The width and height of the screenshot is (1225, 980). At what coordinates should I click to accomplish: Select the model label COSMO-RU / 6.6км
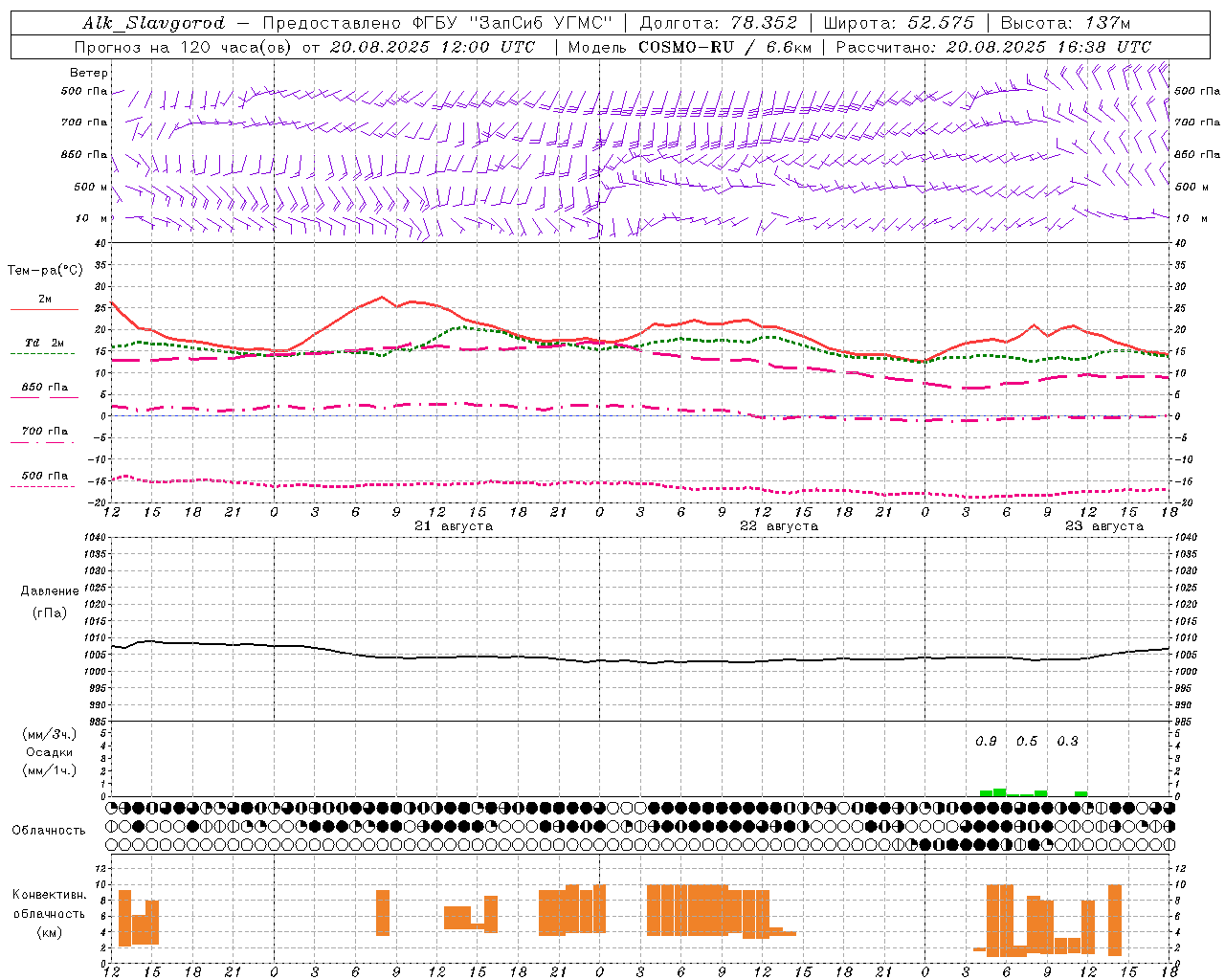click(x=725, y=47)
